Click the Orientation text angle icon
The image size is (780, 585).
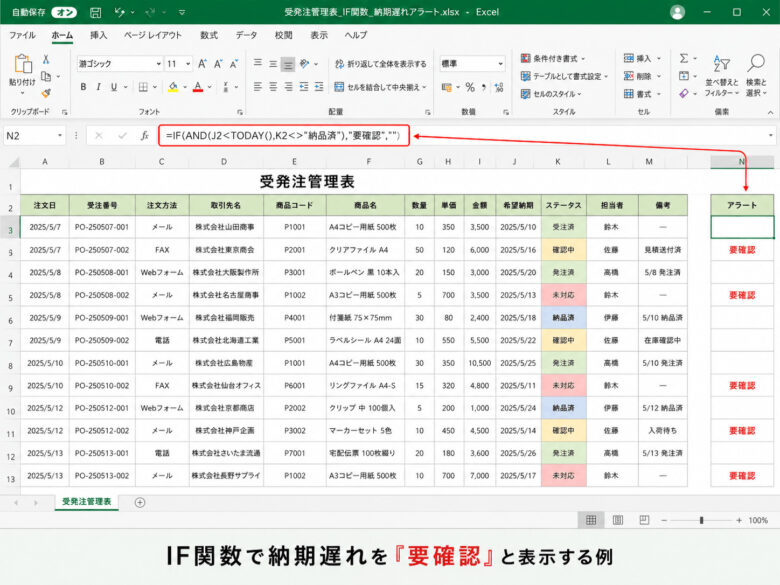(x=304, y=64)
